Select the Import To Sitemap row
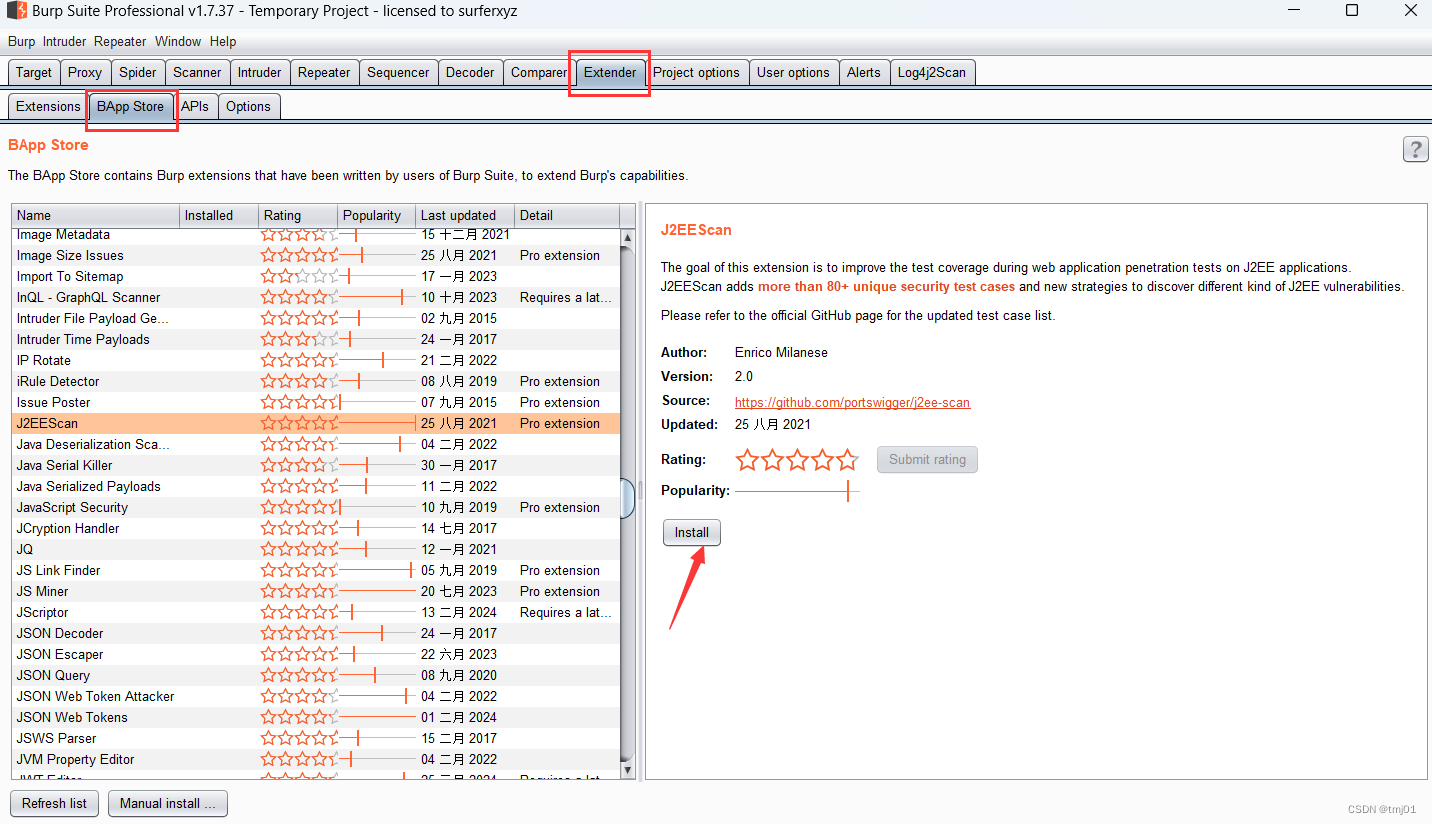 [x=316, y=276]
